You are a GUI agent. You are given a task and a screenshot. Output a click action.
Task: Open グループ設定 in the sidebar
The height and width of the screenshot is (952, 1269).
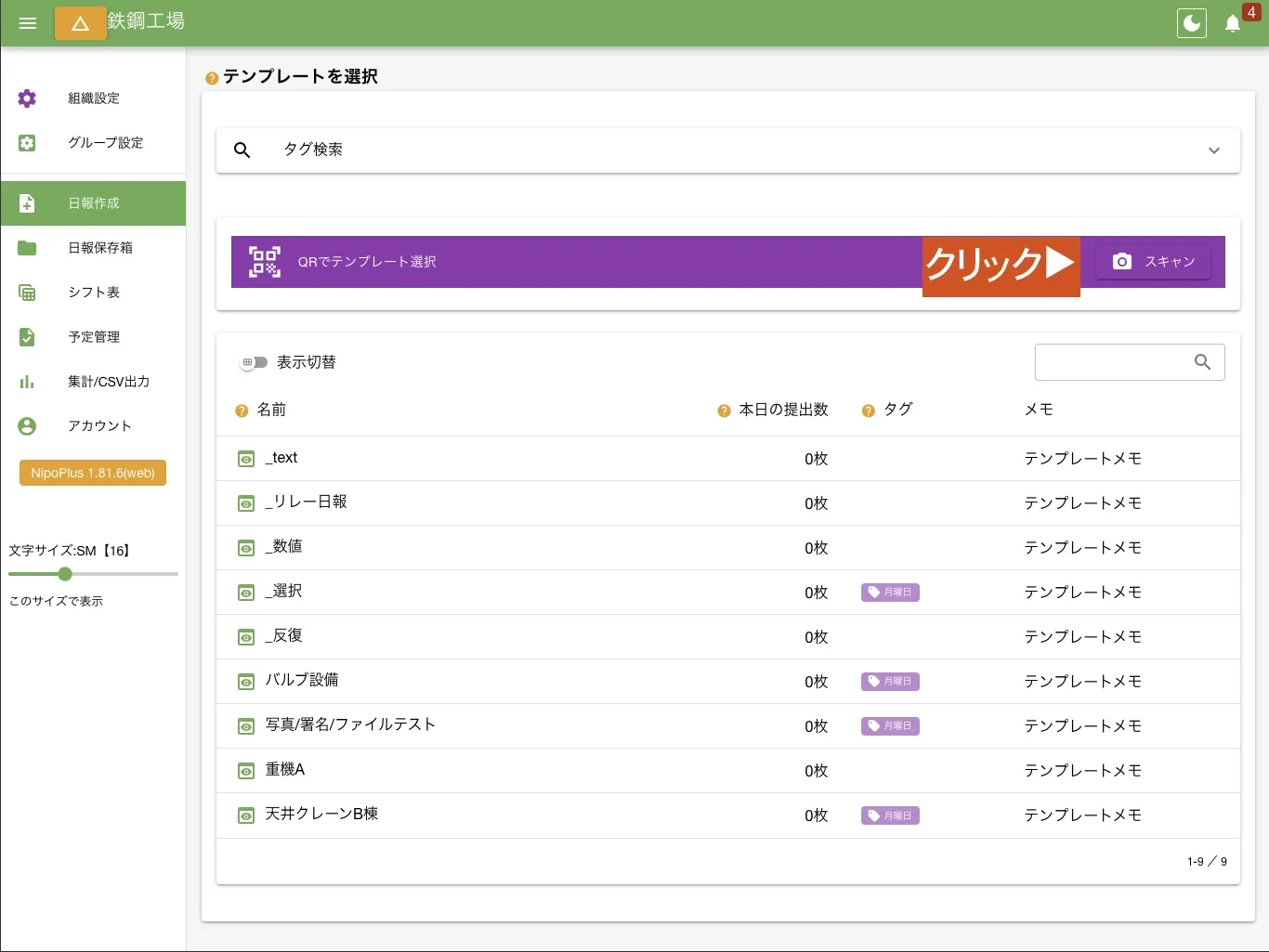pyautogui.click(x=93, y=143)
